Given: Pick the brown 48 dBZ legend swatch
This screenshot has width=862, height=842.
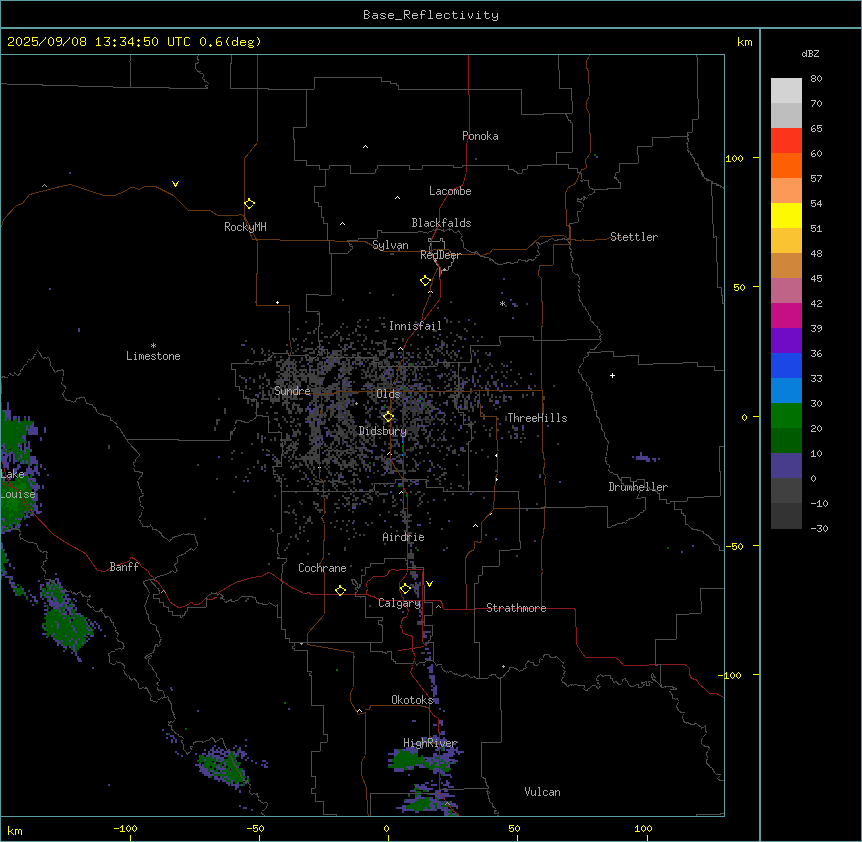Looking at the screenshot, I should coord(786,265).
